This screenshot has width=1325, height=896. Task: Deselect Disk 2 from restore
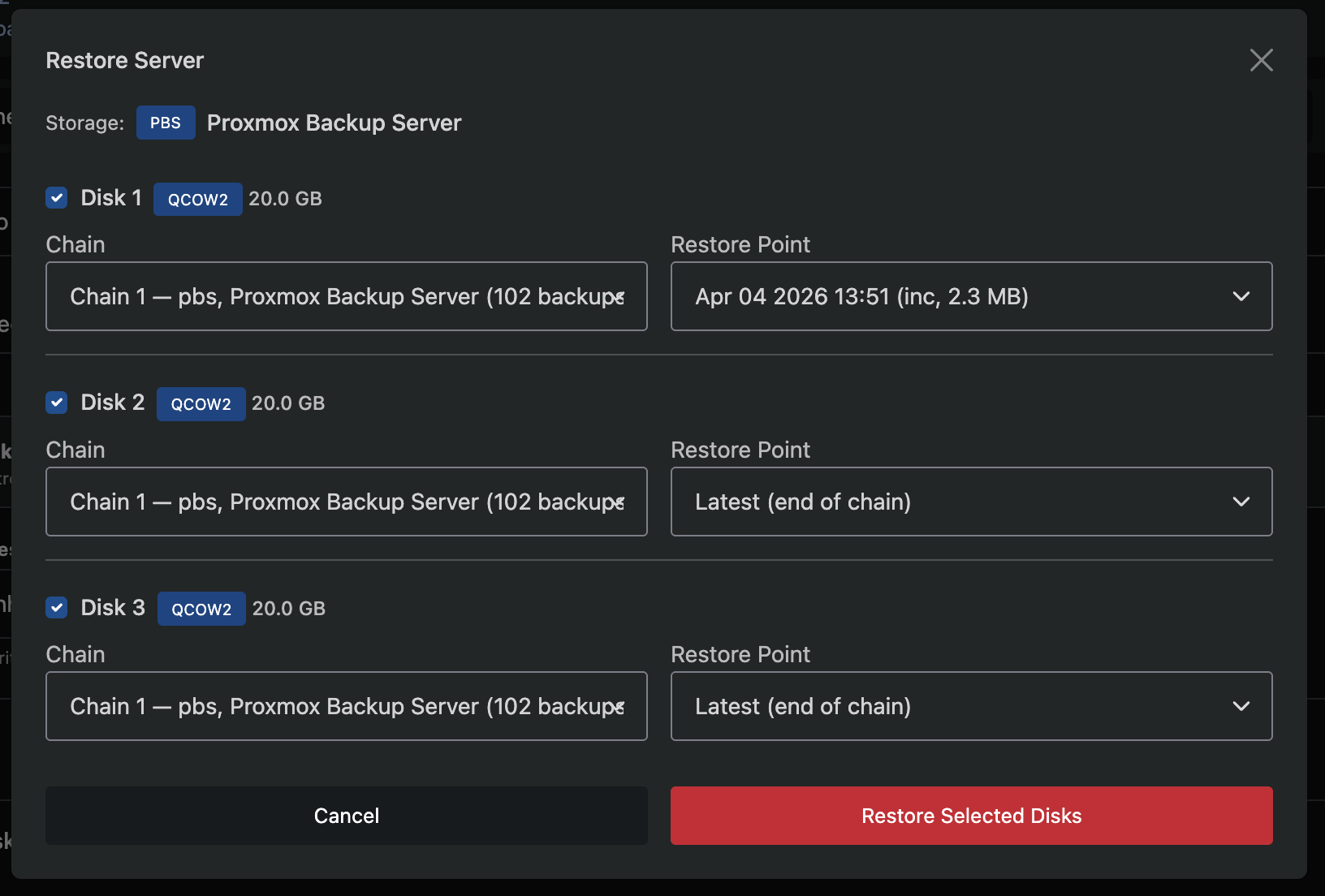point(56,403)
